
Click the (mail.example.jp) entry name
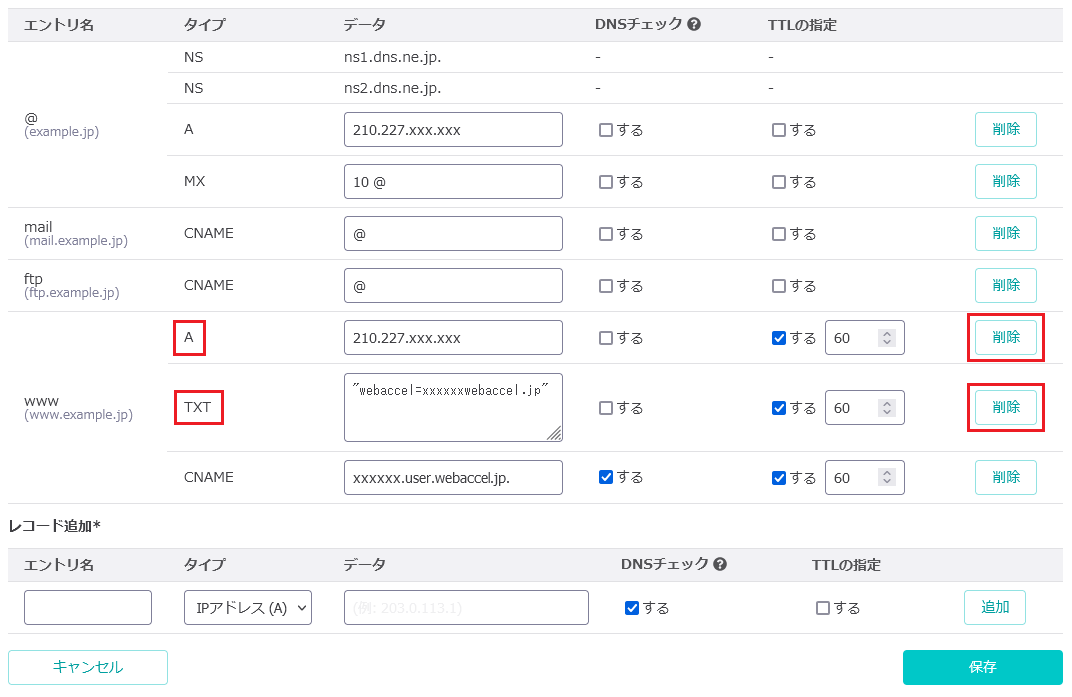76,241
